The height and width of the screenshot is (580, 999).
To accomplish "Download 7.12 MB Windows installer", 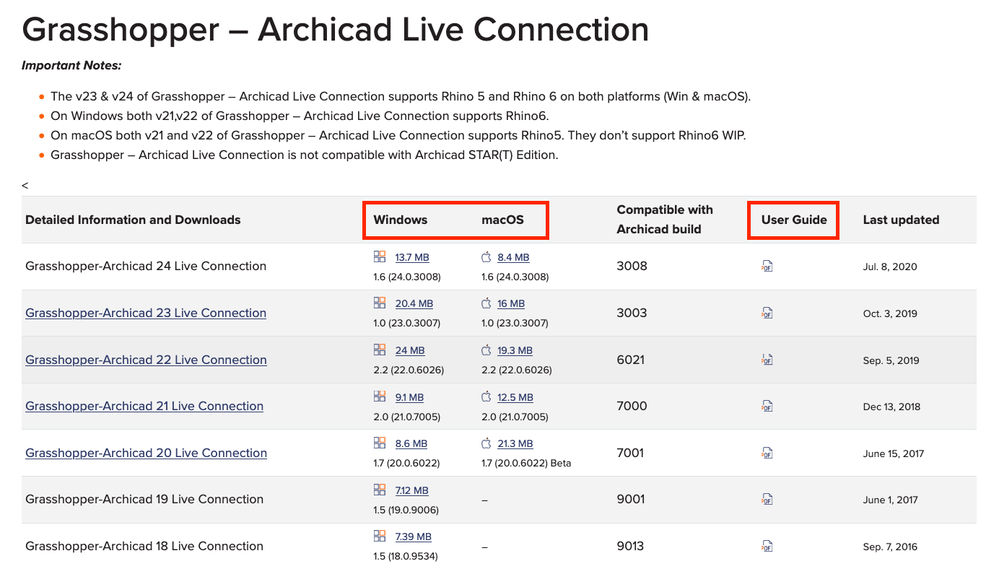I will click(412, 490).
